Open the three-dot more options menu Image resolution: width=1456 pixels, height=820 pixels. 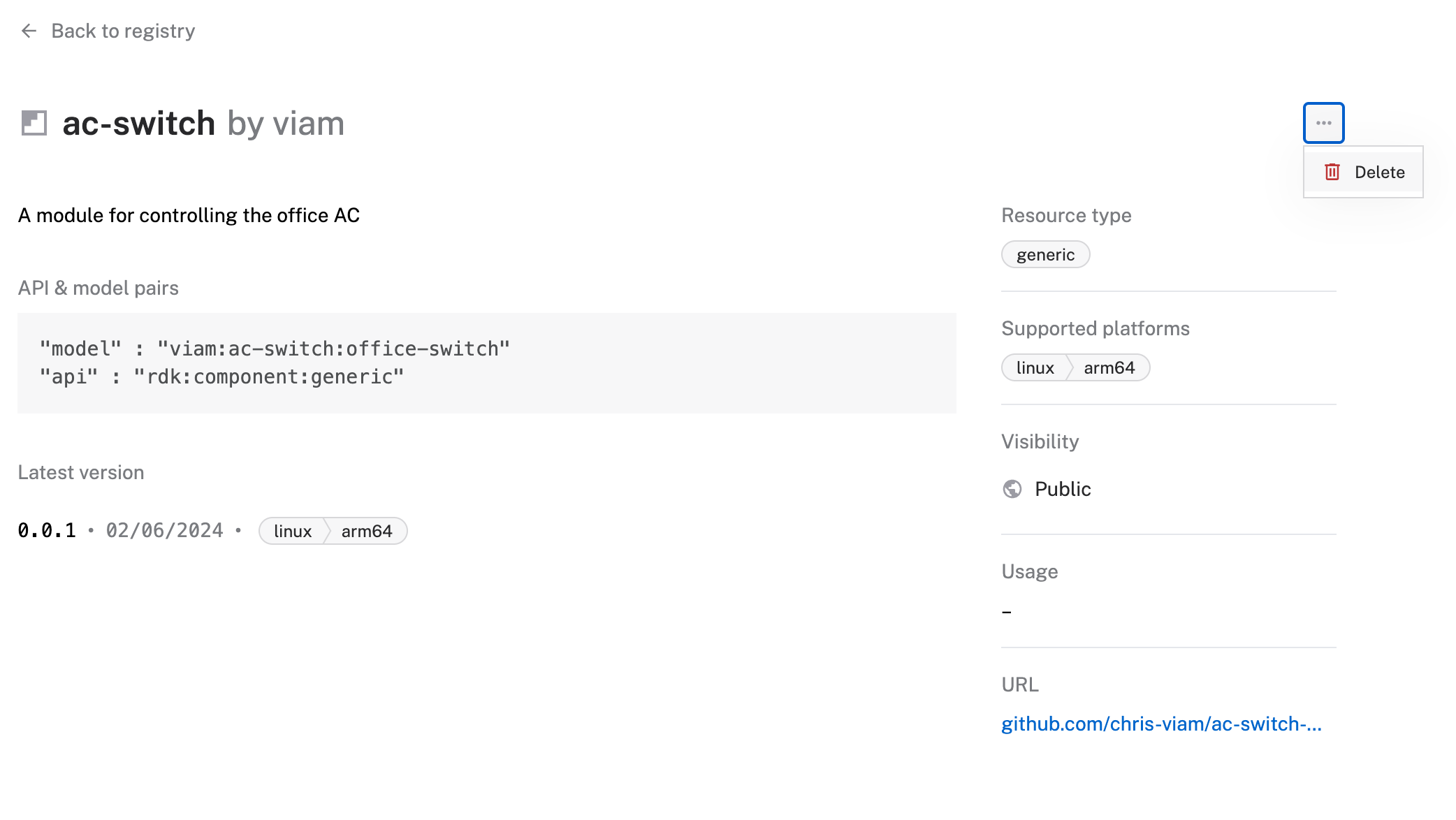click(x=1323, y=123)
